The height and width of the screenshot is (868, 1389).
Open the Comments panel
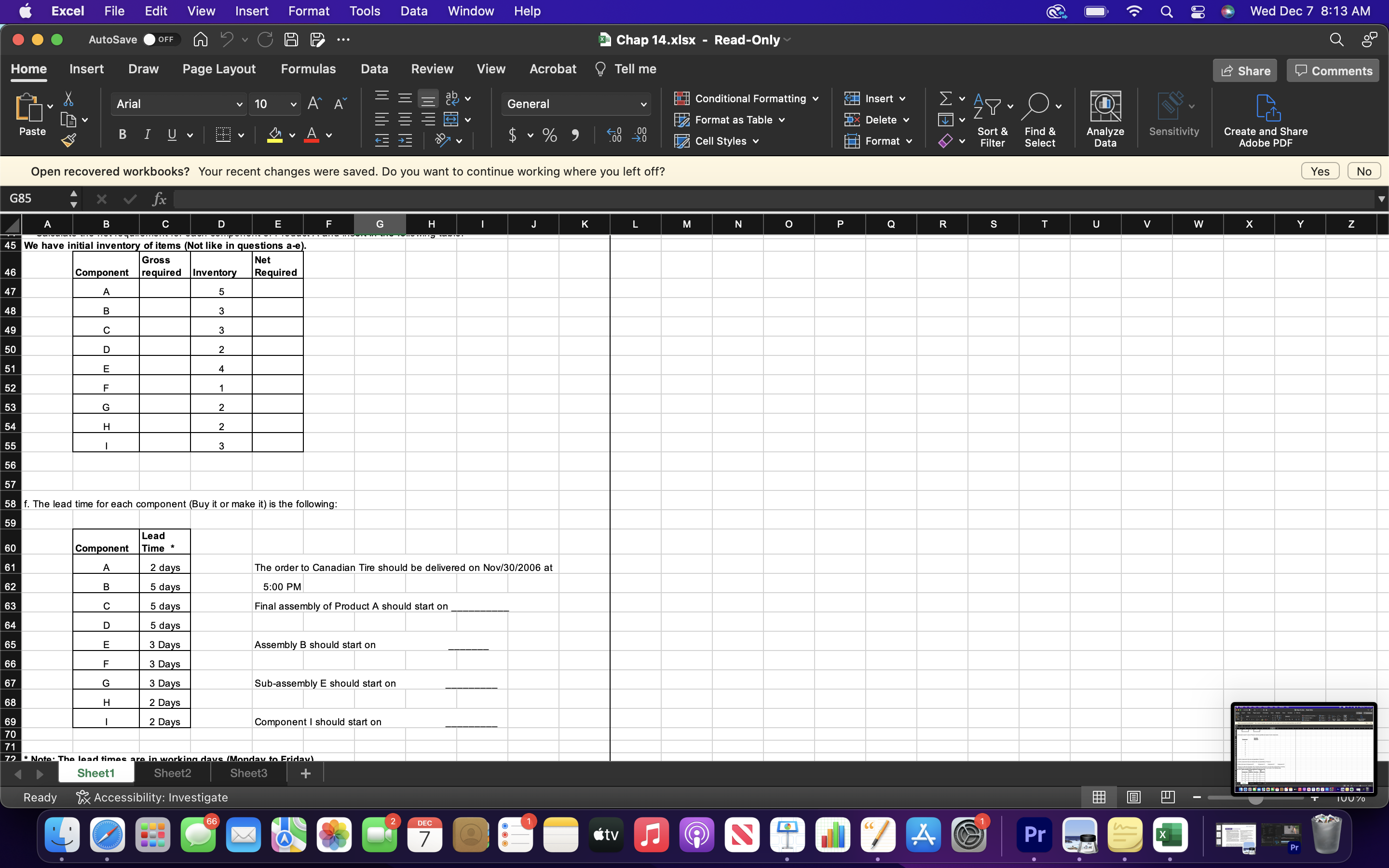point(1332,70)
